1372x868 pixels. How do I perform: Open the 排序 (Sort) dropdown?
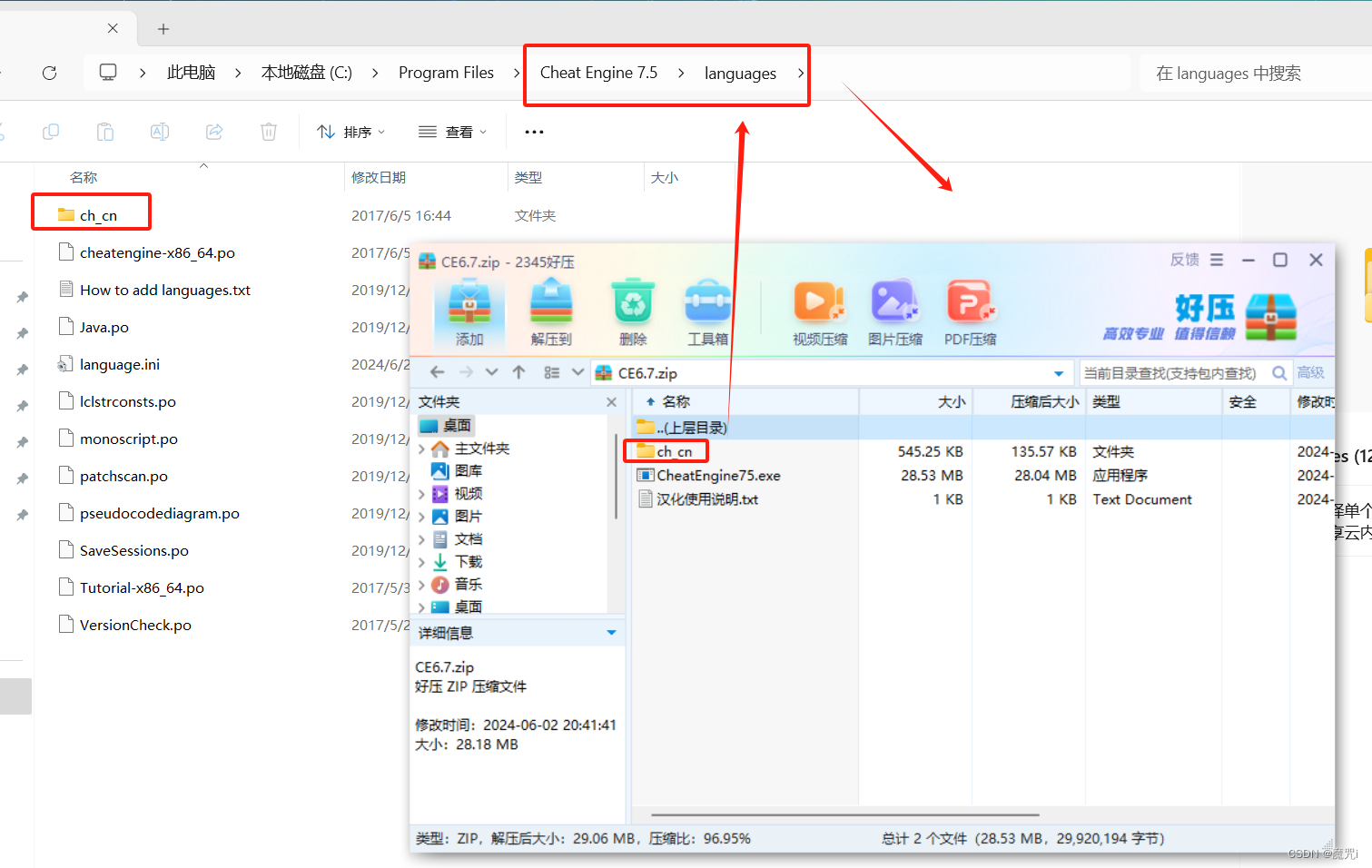click(351, 133)
